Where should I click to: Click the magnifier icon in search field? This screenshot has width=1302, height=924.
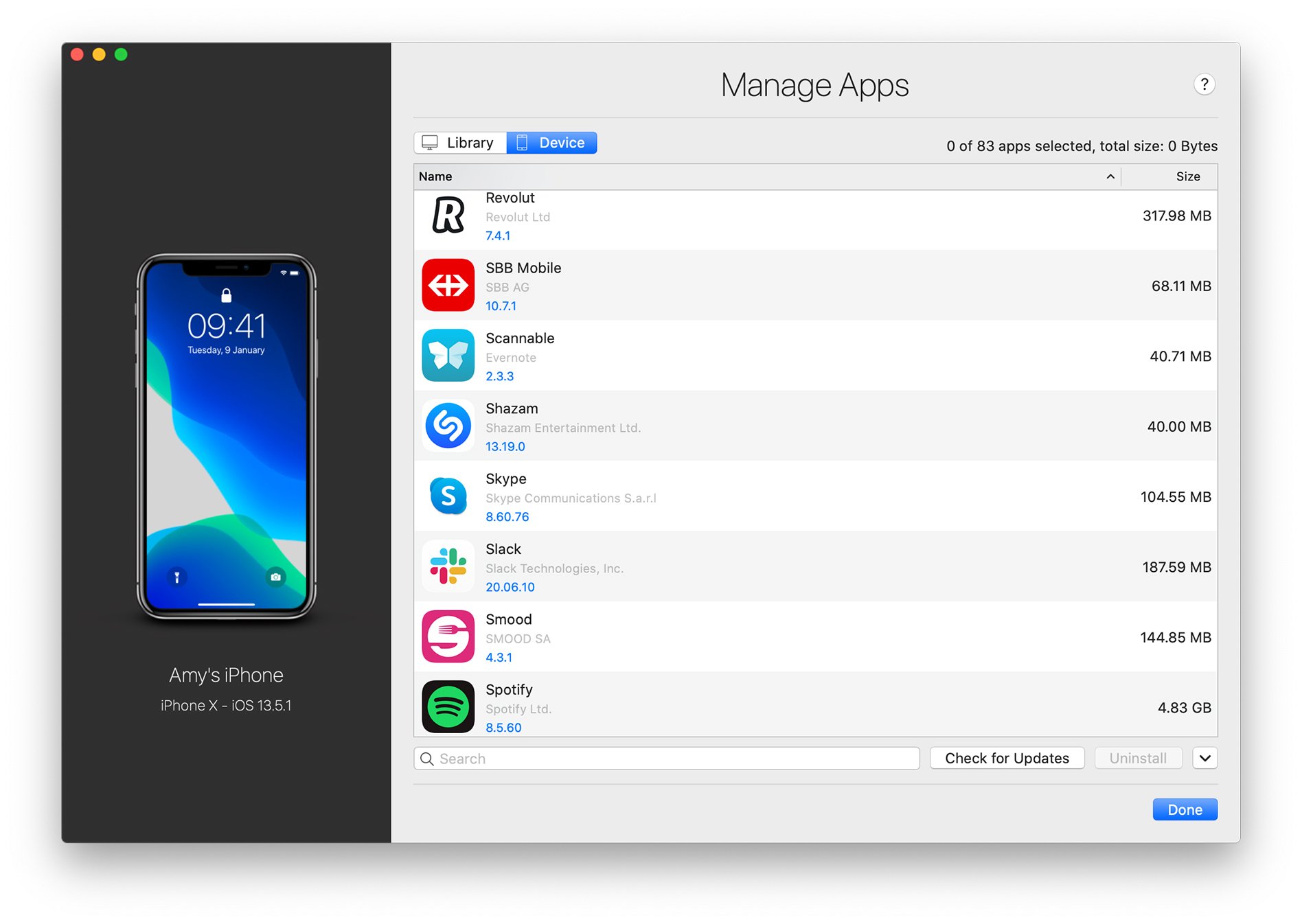pyautogui.click(x=427, y=759)
